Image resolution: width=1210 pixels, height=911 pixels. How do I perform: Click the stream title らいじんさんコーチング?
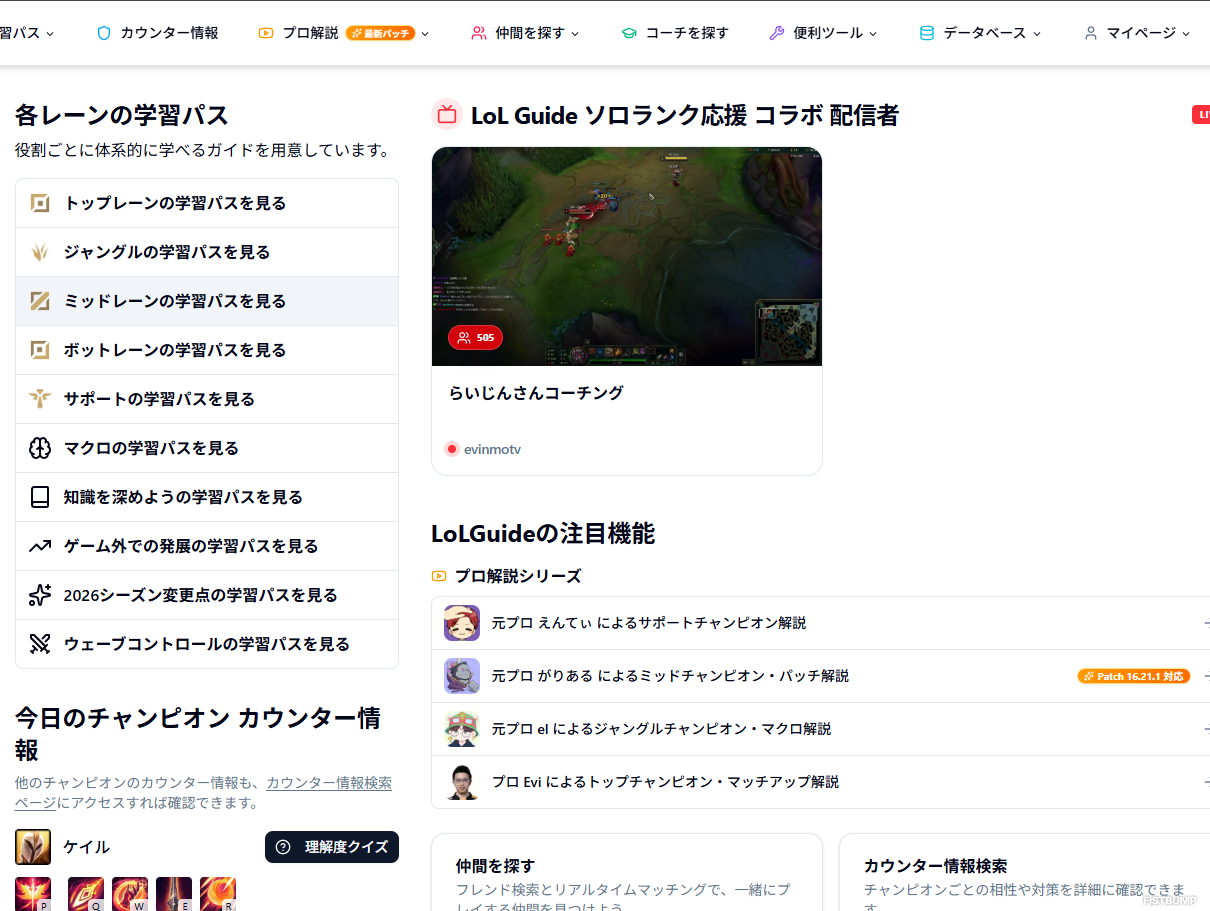(x=536, y=393)
